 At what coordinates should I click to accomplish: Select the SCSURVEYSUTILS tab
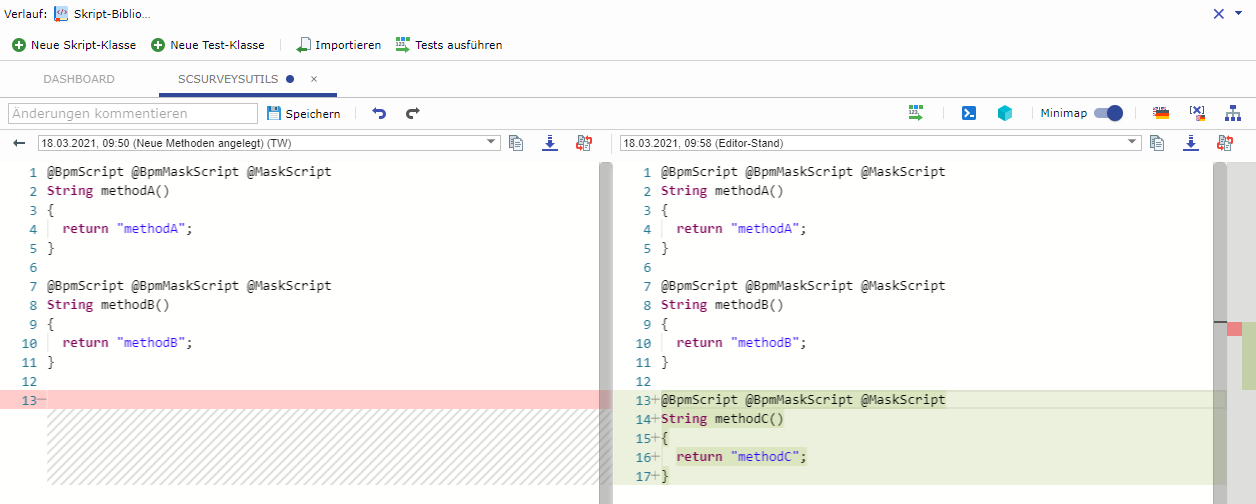(228, 79)
